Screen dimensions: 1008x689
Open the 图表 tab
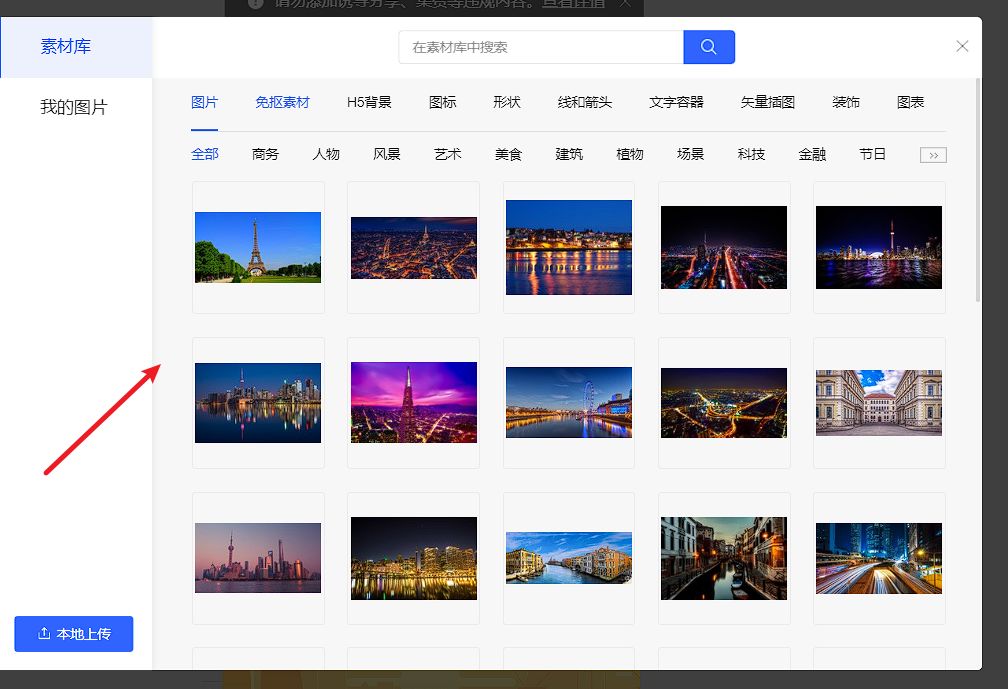[910, 102]
